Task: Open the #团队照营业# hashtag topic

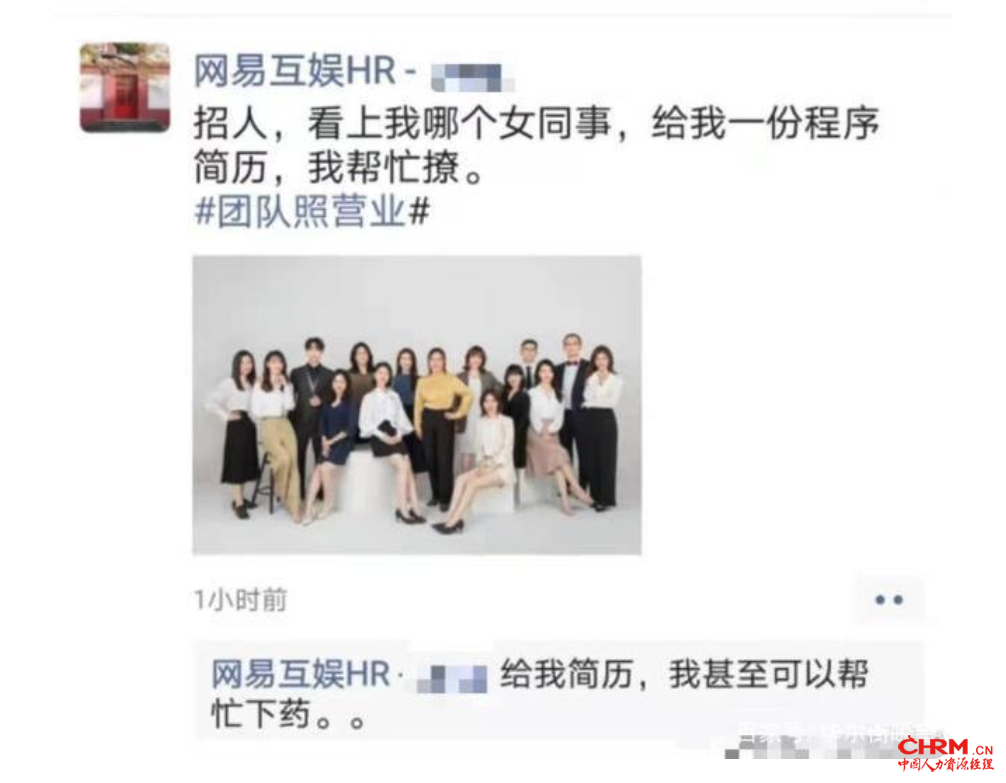Action: coord(312,211)
